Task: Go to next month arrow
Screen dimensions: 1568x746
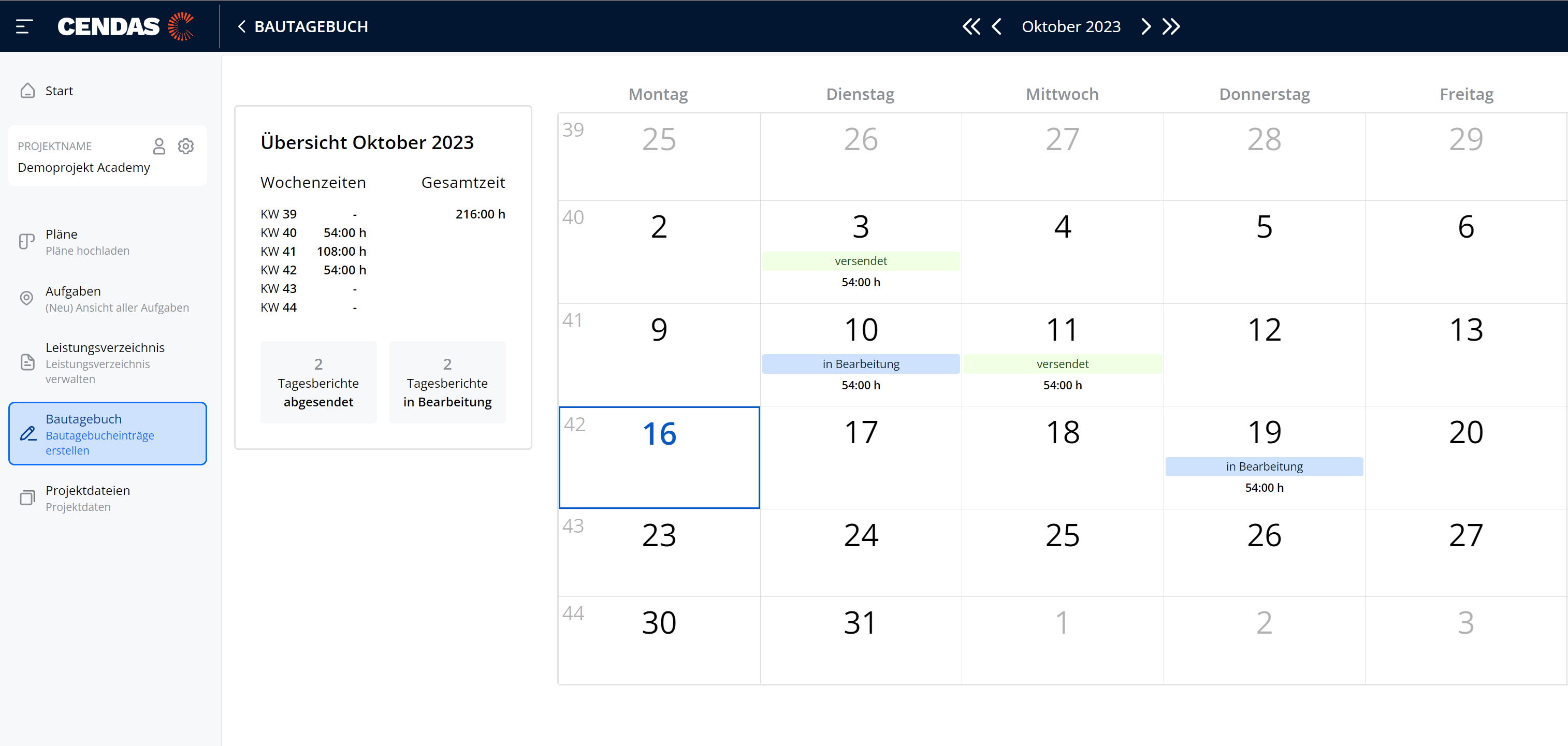Action: (x=1145, y=26)
